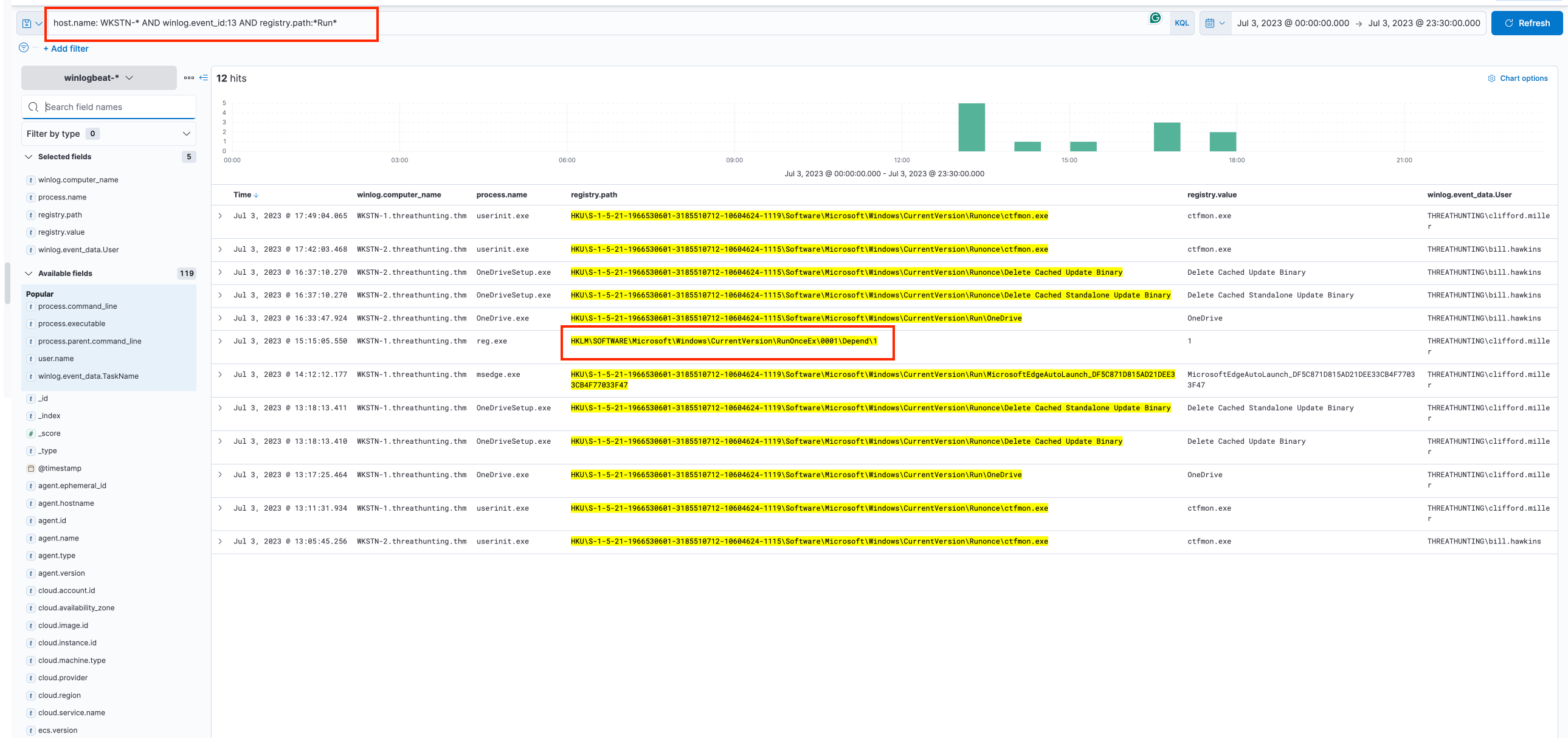
Task: Expand the 13:05:45.256 log row
Action: (x=220, y=542)
